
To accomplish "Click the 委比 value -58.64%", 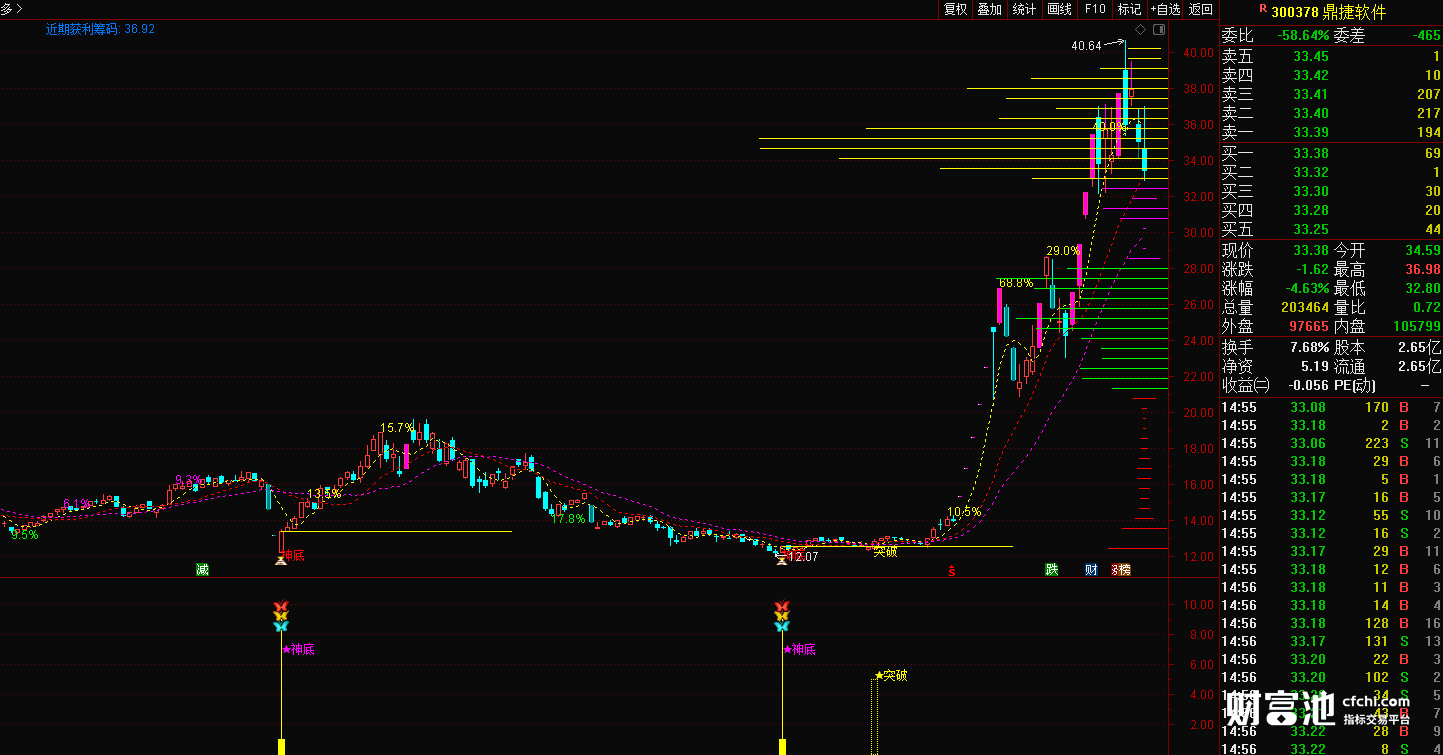I will [x=1304, y=35].
